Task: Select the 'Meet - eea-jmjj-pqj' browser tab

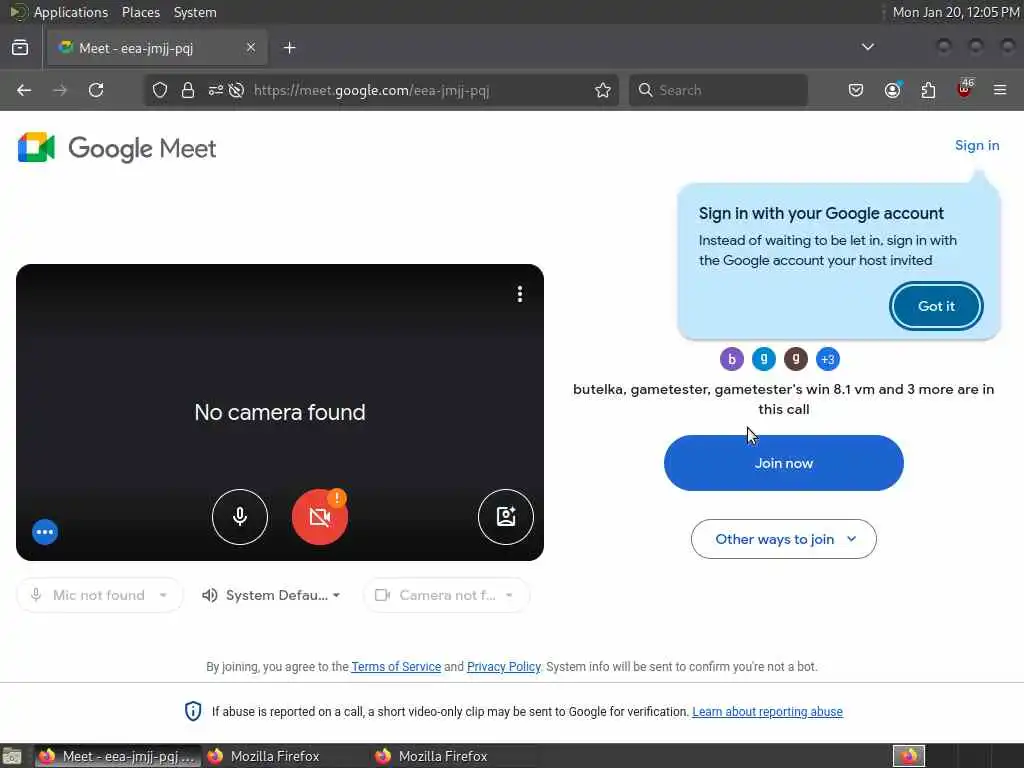Action: [x=157, y=48]
